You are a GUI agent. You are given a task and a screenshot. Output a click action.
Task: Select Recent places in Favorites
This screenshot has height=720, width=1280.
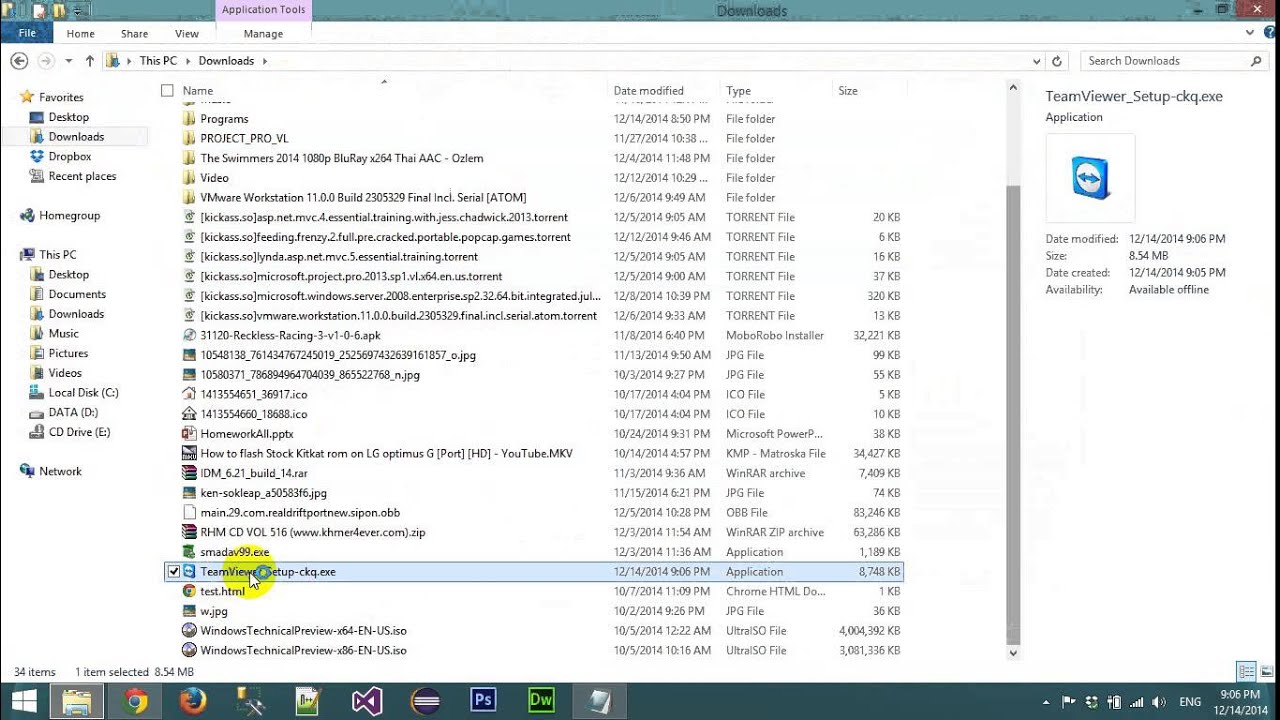pos(82,176)
